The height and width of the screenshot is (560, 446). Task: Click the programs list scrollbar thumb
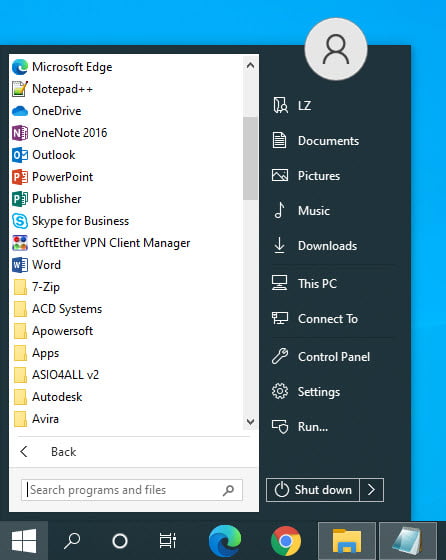coord(250,159)
